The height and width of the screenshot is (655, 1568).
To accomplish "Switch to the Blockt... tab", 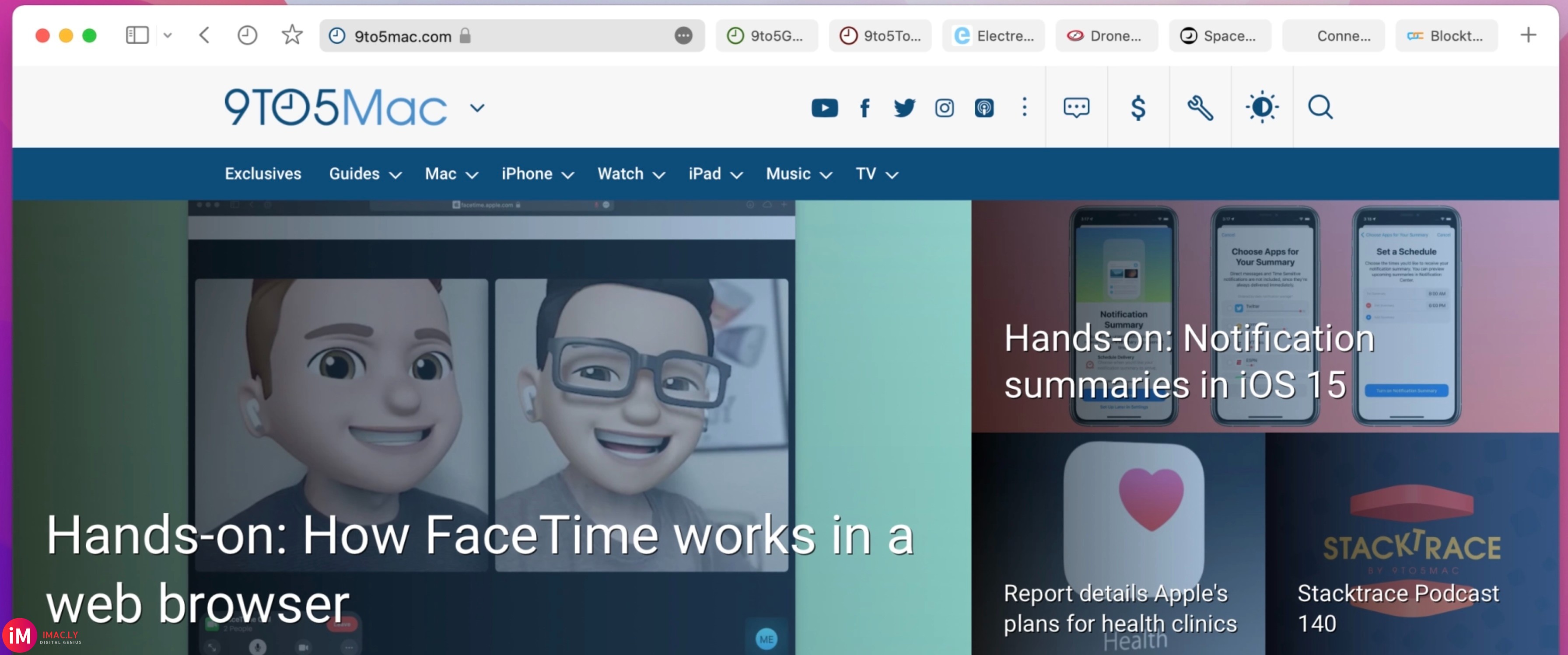I will pos(1446,36).
